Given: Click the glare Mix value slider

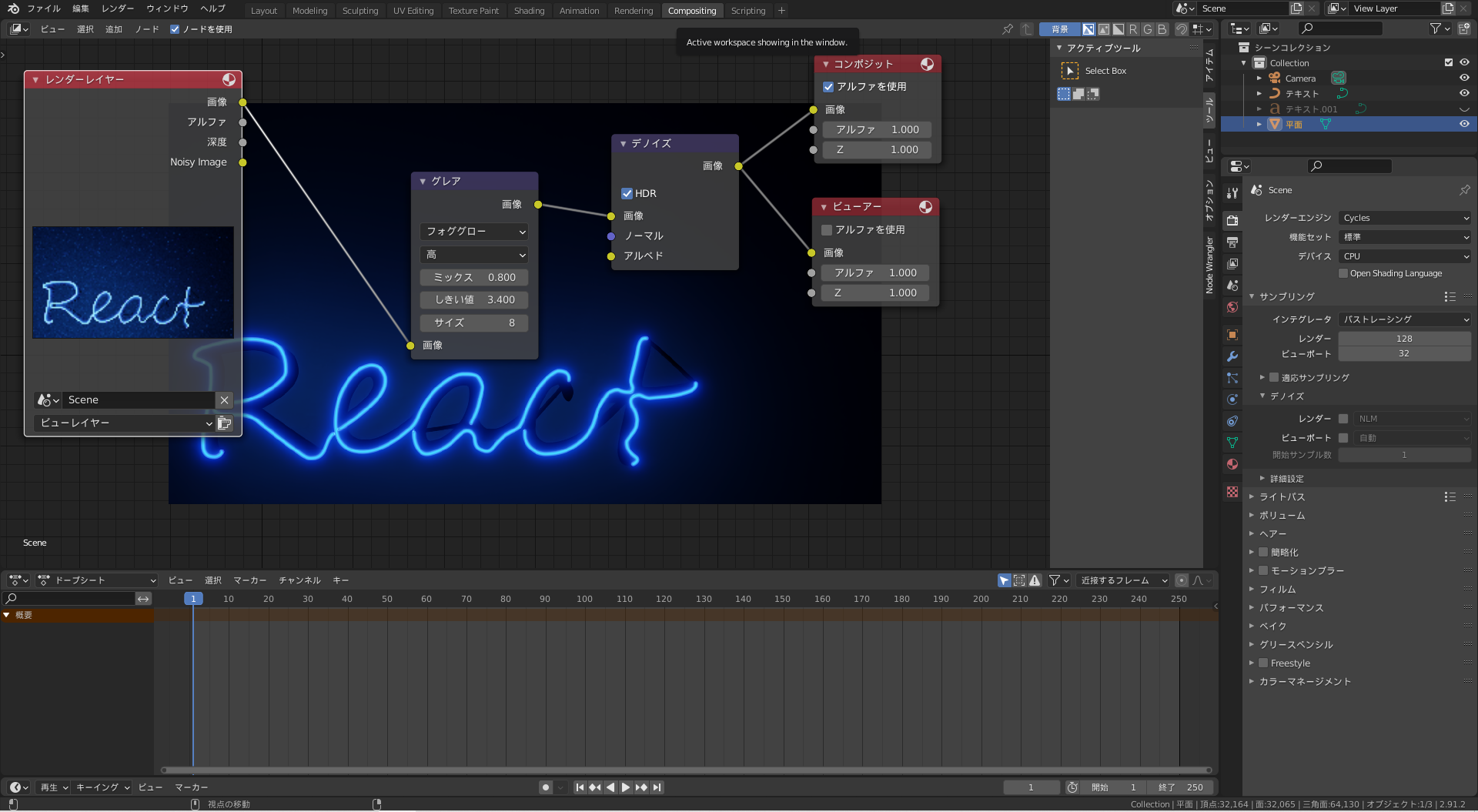Looking at the screenshot, I should [474, 277].
